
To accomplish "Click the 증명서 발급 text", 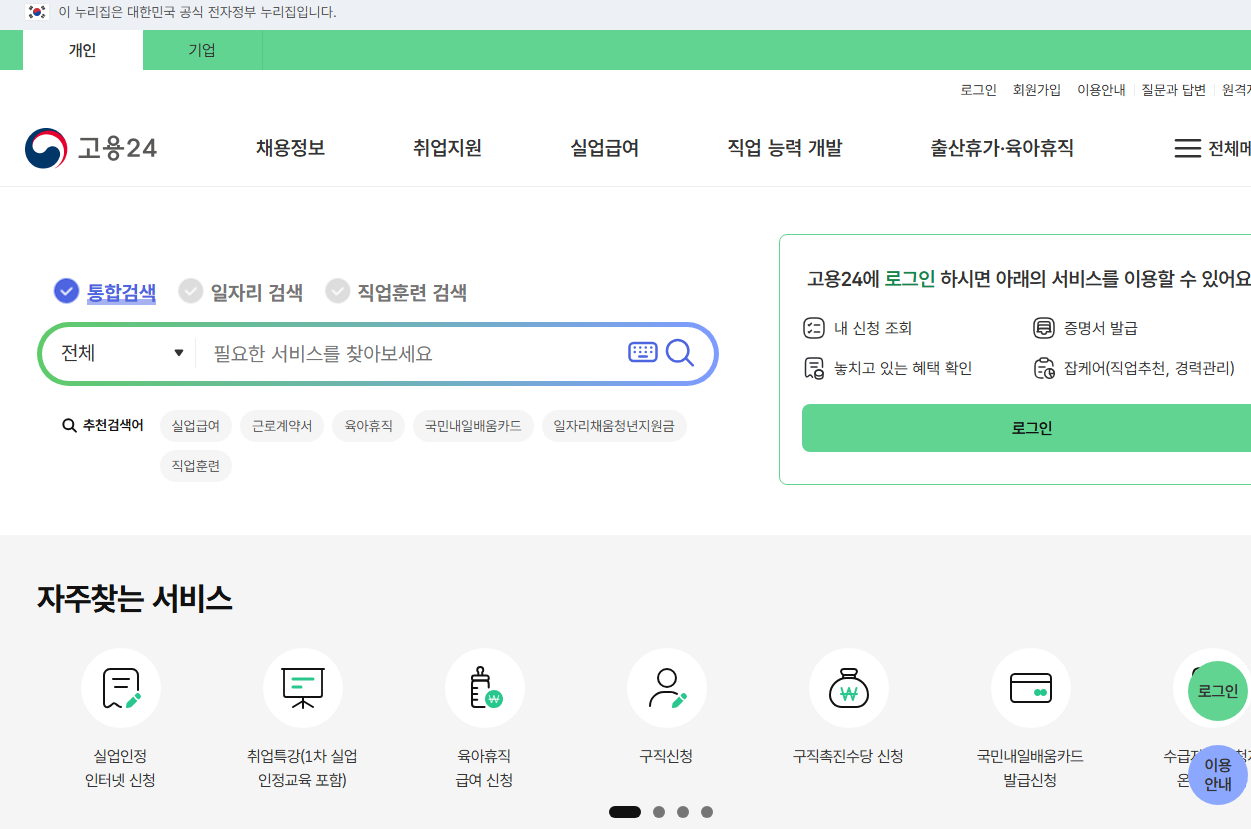I will point(1101,328).
